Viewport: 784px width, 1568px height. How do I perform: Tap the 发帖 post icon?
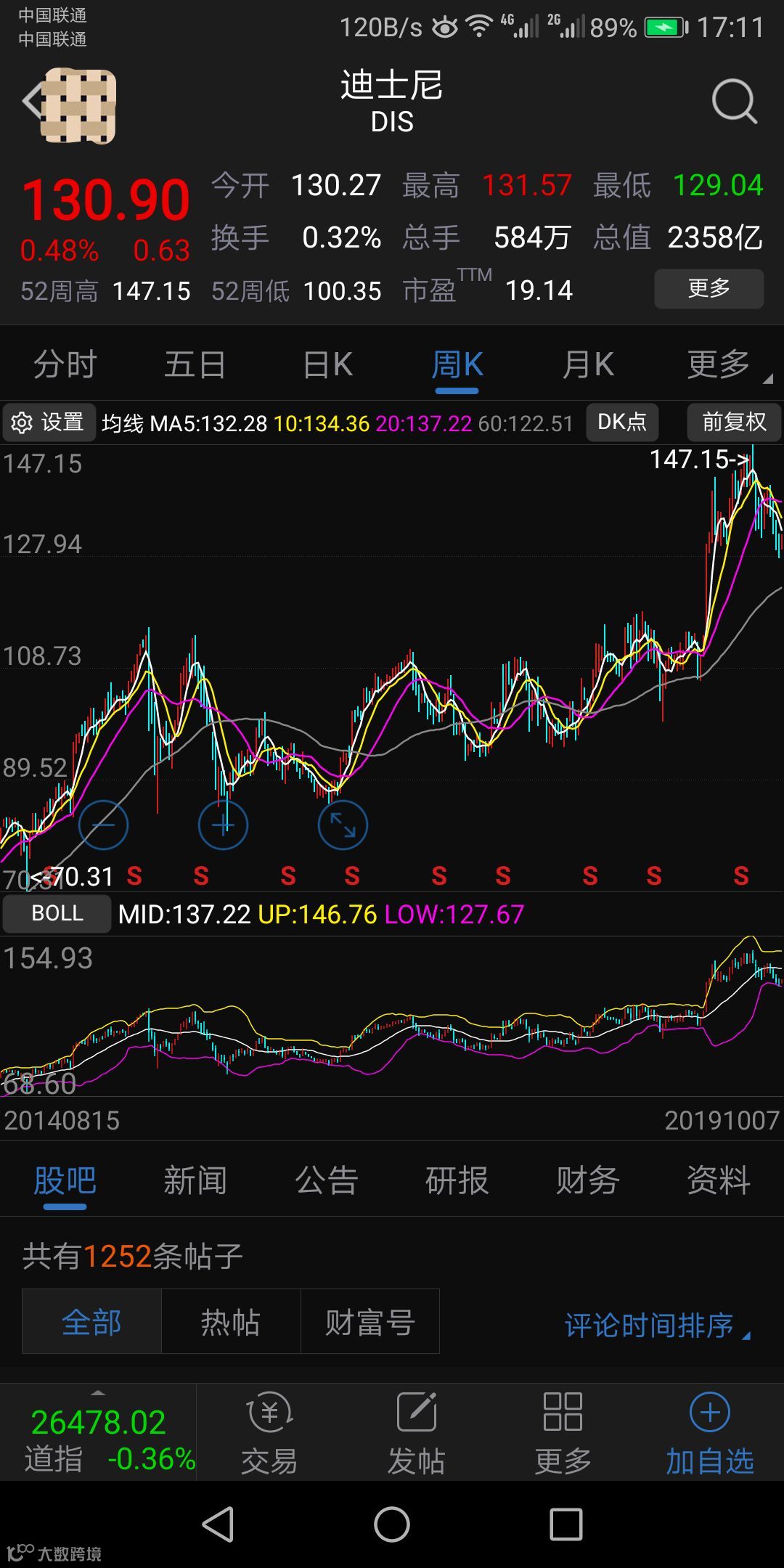click(x=417, y=1434)
